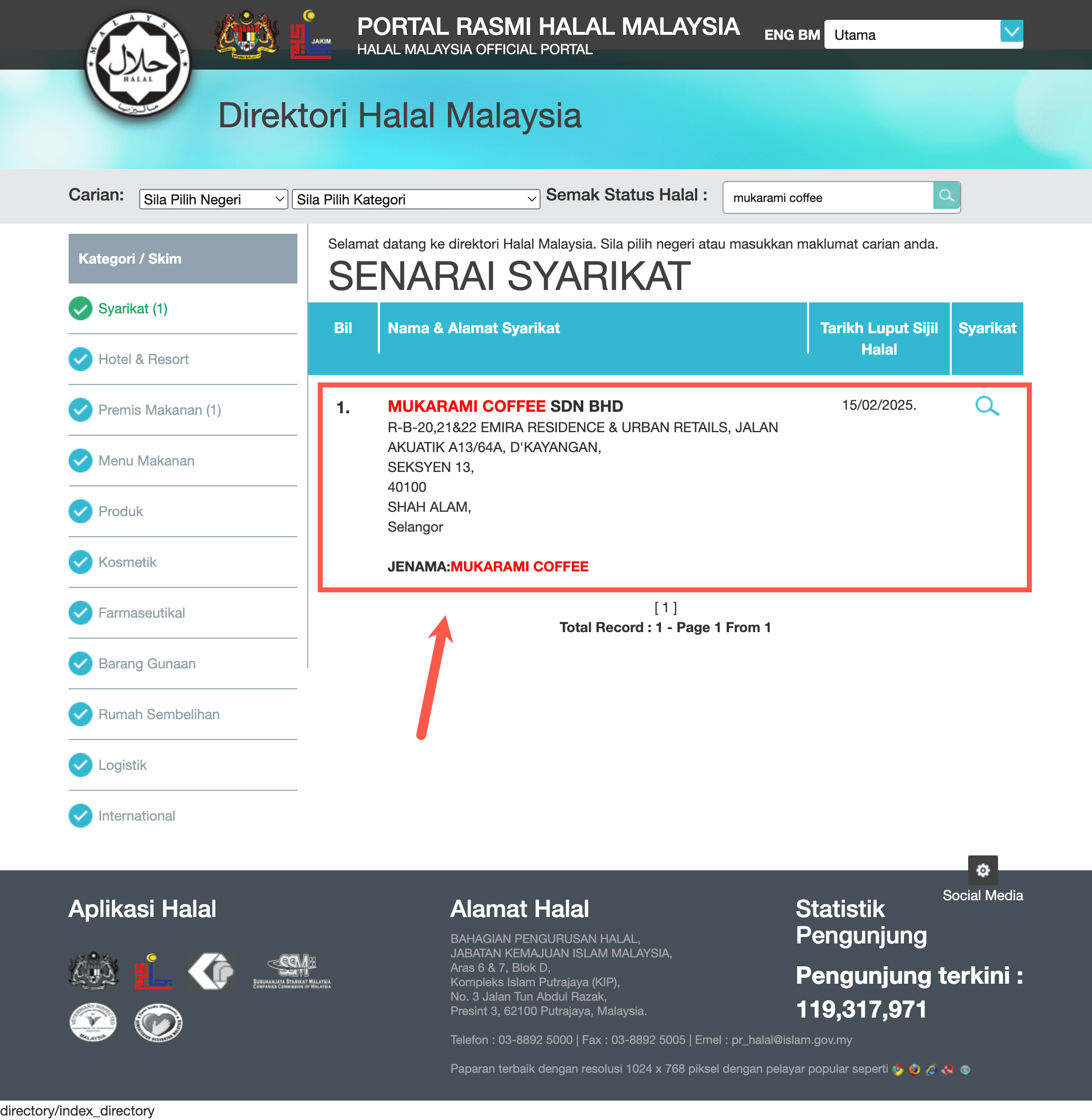Click the search magnifier button for Semak Status Halal
This screenshot has height=1120, width=1092.
point(946,196)
